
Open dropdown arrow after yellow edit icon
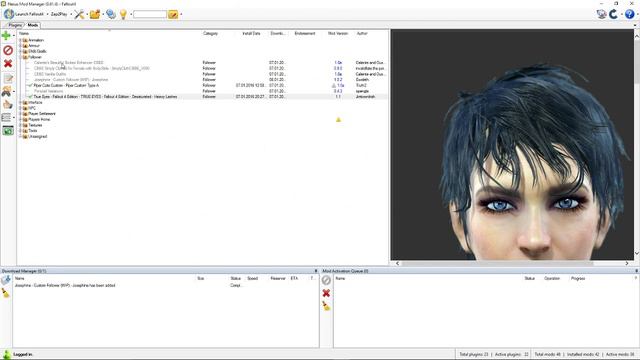pyautogui.click(x=181, y=14)
